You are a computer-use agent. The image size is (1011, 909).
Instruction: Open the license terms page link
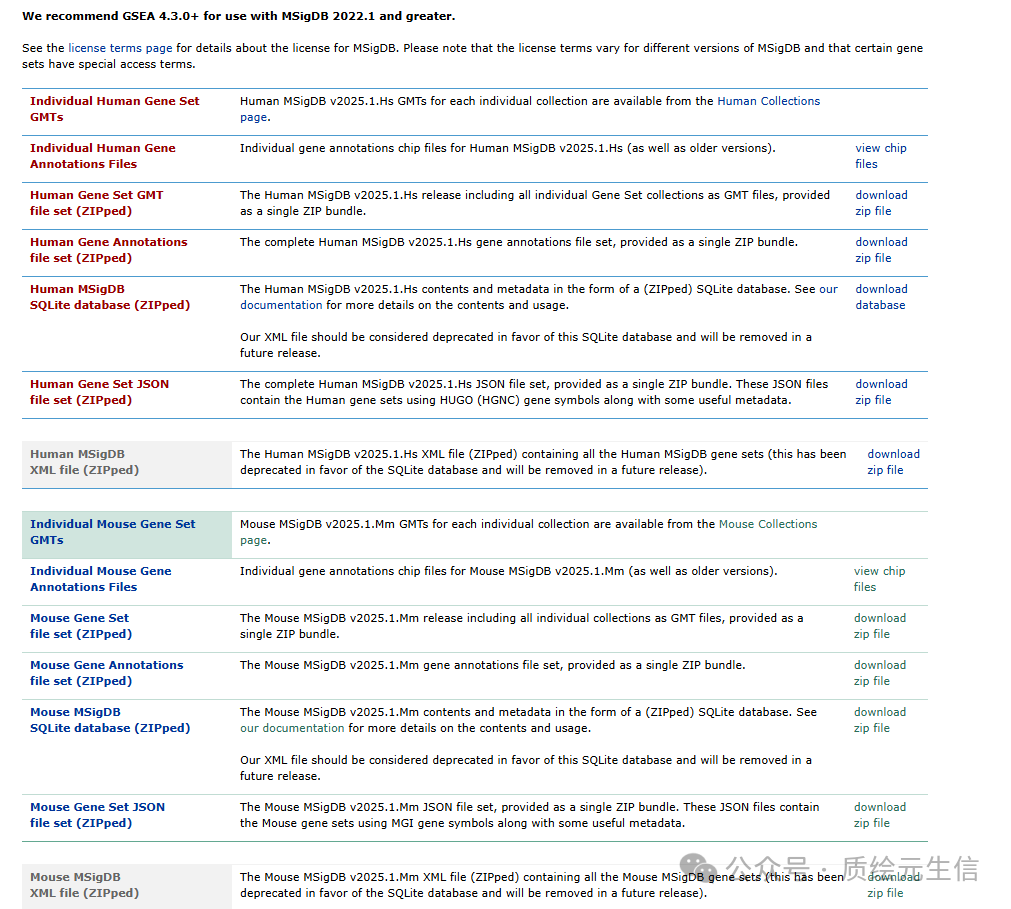[x=120, y=48]
